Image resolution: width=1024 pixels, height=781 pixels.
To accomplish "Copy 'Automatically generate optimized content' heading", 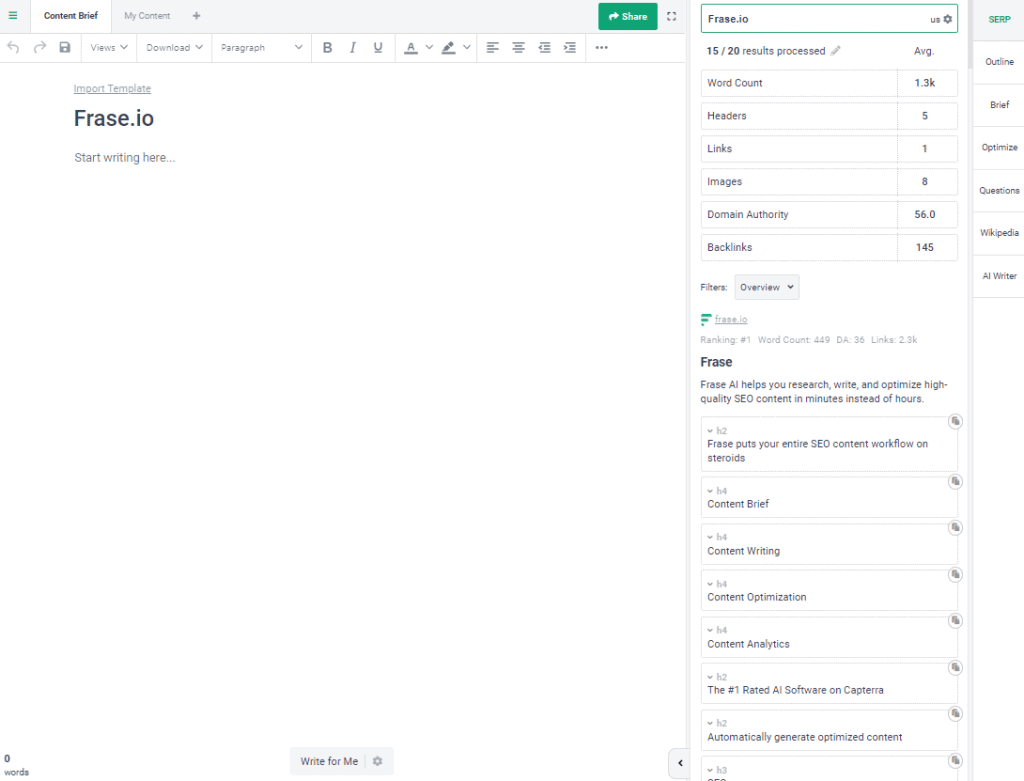I will coord(955,713).
